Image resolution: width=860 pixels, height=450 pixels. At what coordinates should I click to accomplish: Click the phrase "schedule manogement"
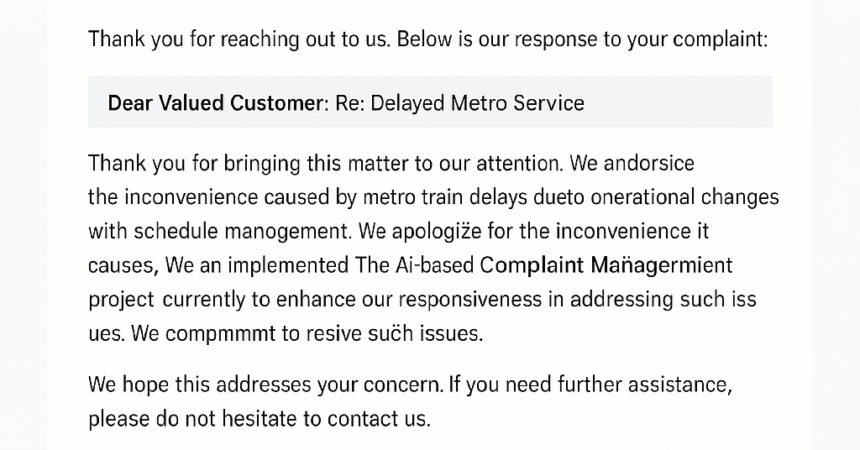pos(242,232)
